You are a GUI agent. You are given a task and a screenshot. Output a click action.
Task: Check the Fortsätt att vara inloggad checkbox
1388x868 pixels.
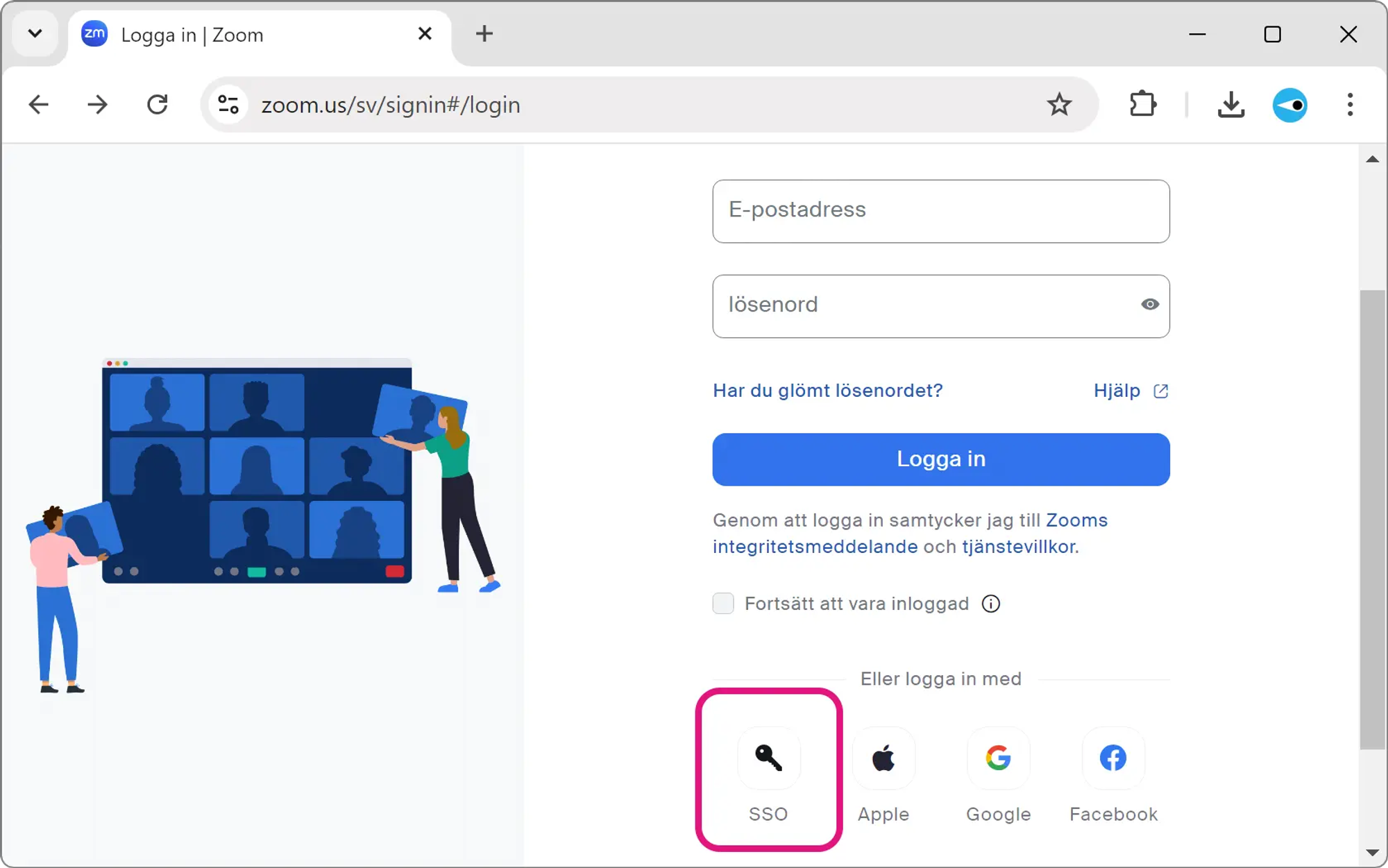tap(723, 603)
